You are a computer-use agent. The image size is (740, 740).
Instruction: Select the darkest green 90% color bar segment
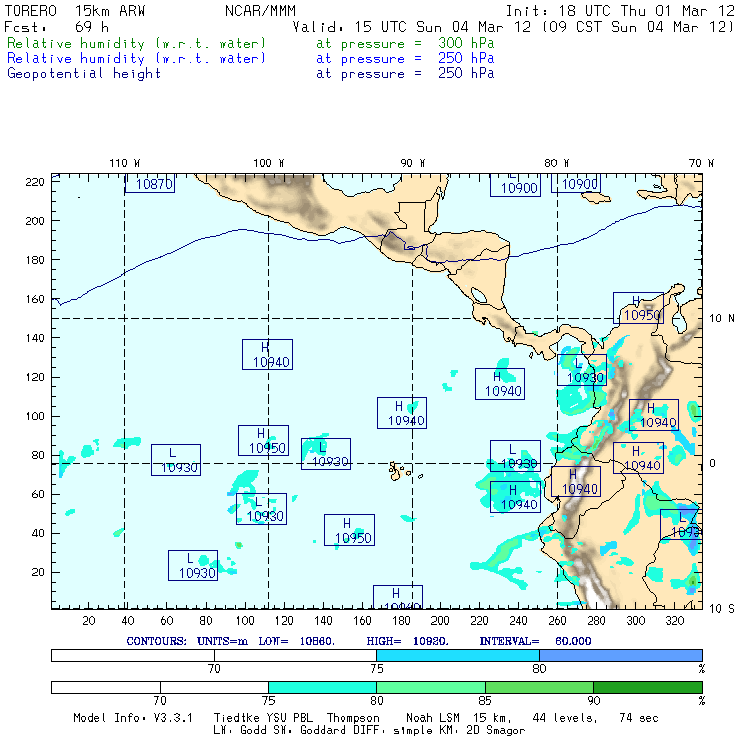tap(647, 687)
